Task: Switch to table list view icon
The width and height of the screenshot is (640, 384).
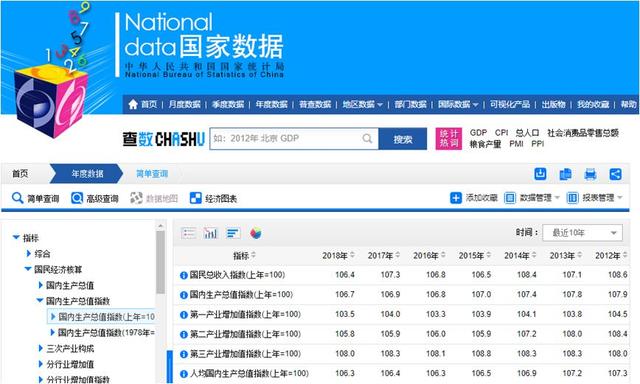Action: click(x=188, y=233)
